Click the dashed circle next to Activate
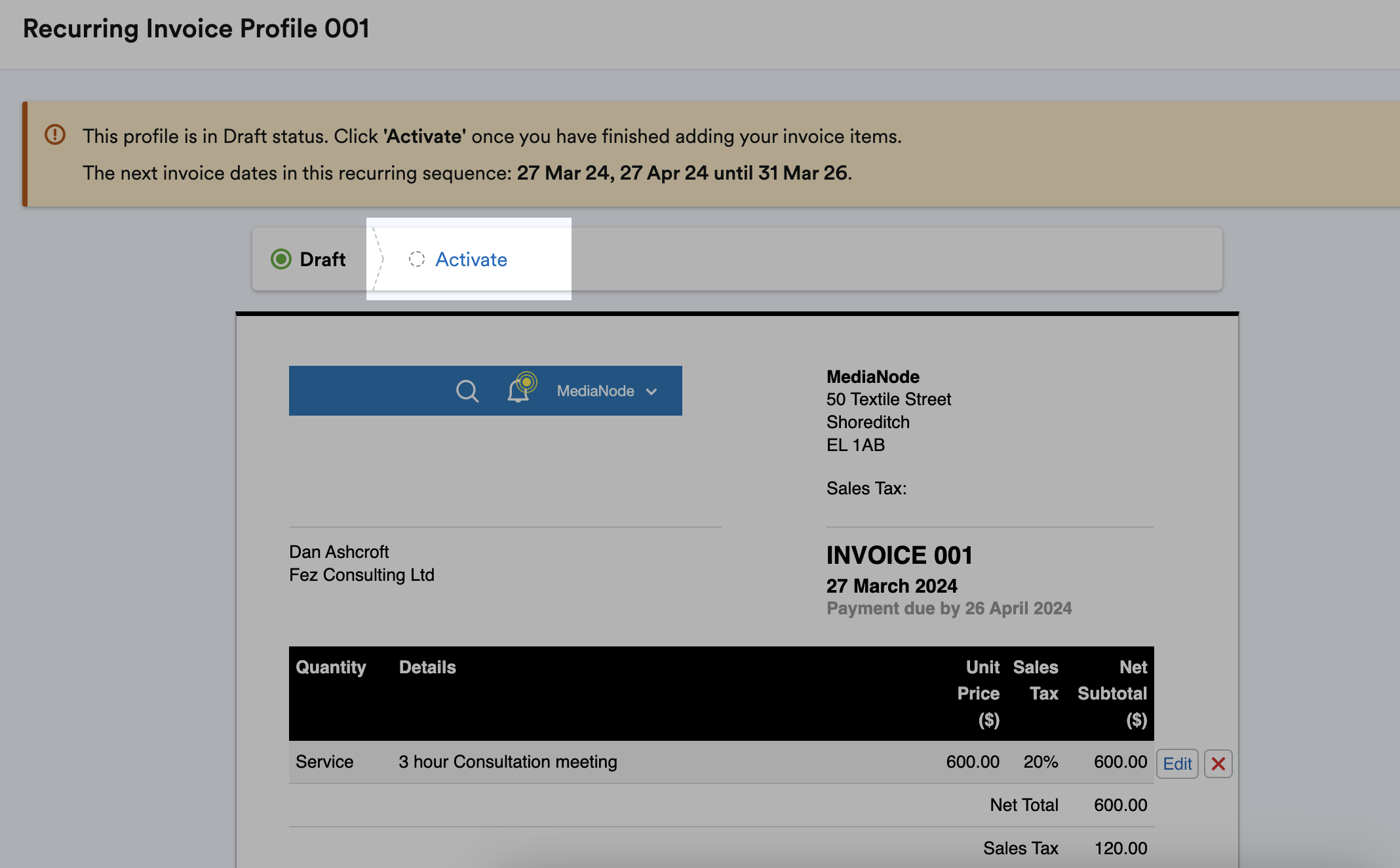Screen dimensions: 1400x868 (x=417, y=259)
